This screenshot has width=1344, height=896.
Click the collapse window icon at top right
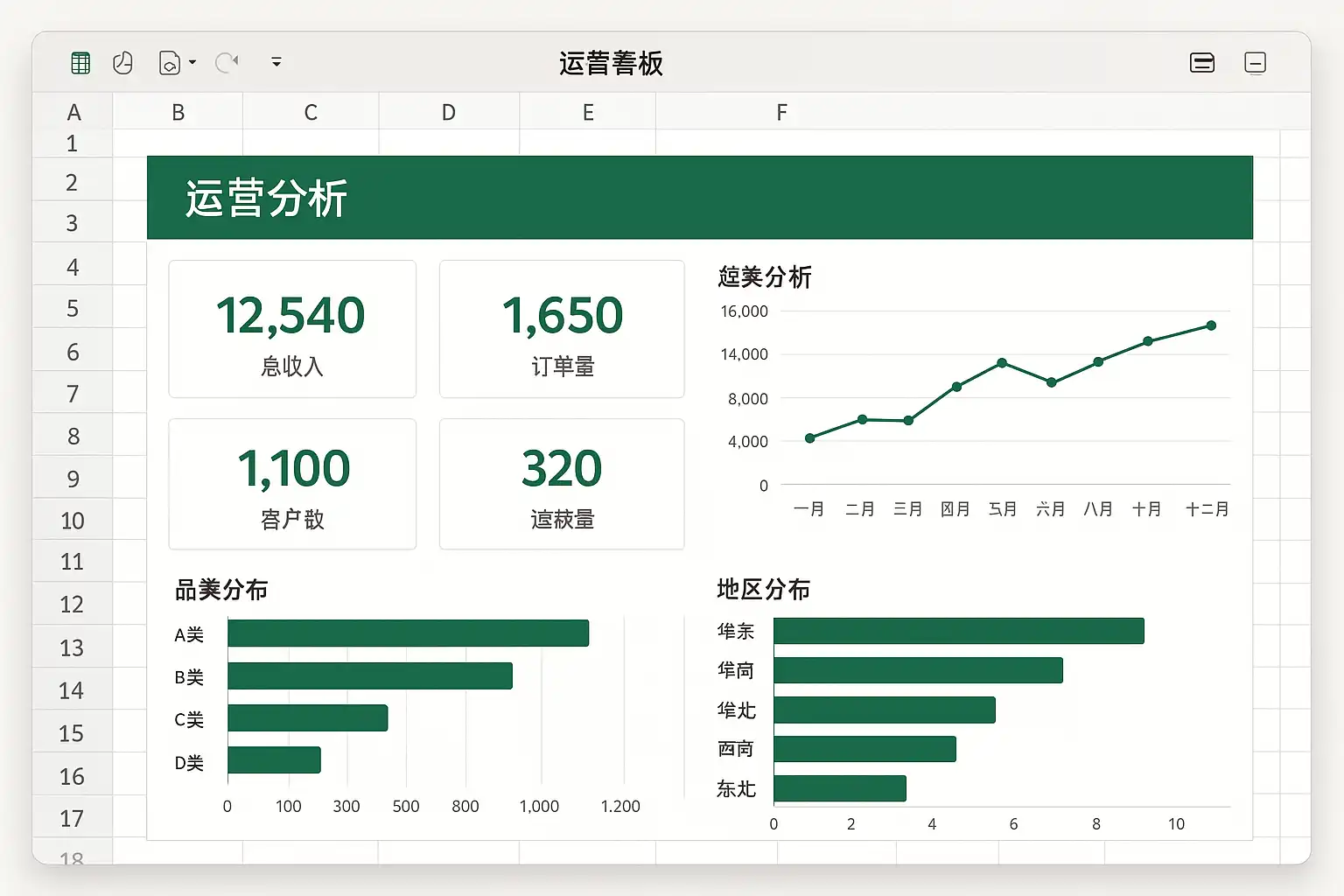coord(1255,63)
